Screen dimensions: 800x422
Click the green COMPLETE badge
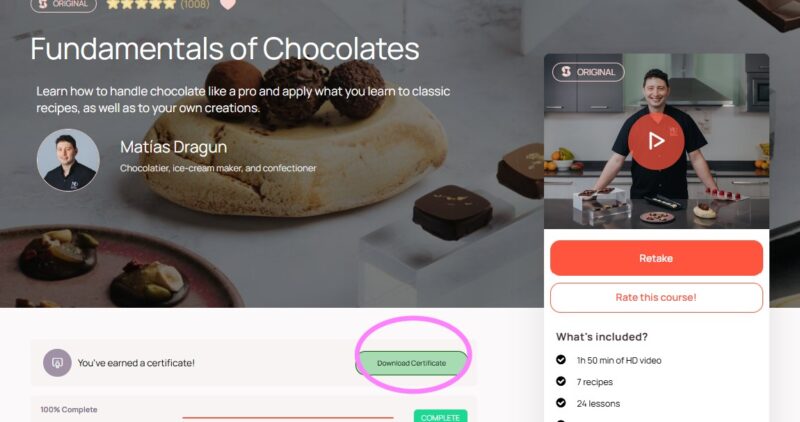point(440,416)
